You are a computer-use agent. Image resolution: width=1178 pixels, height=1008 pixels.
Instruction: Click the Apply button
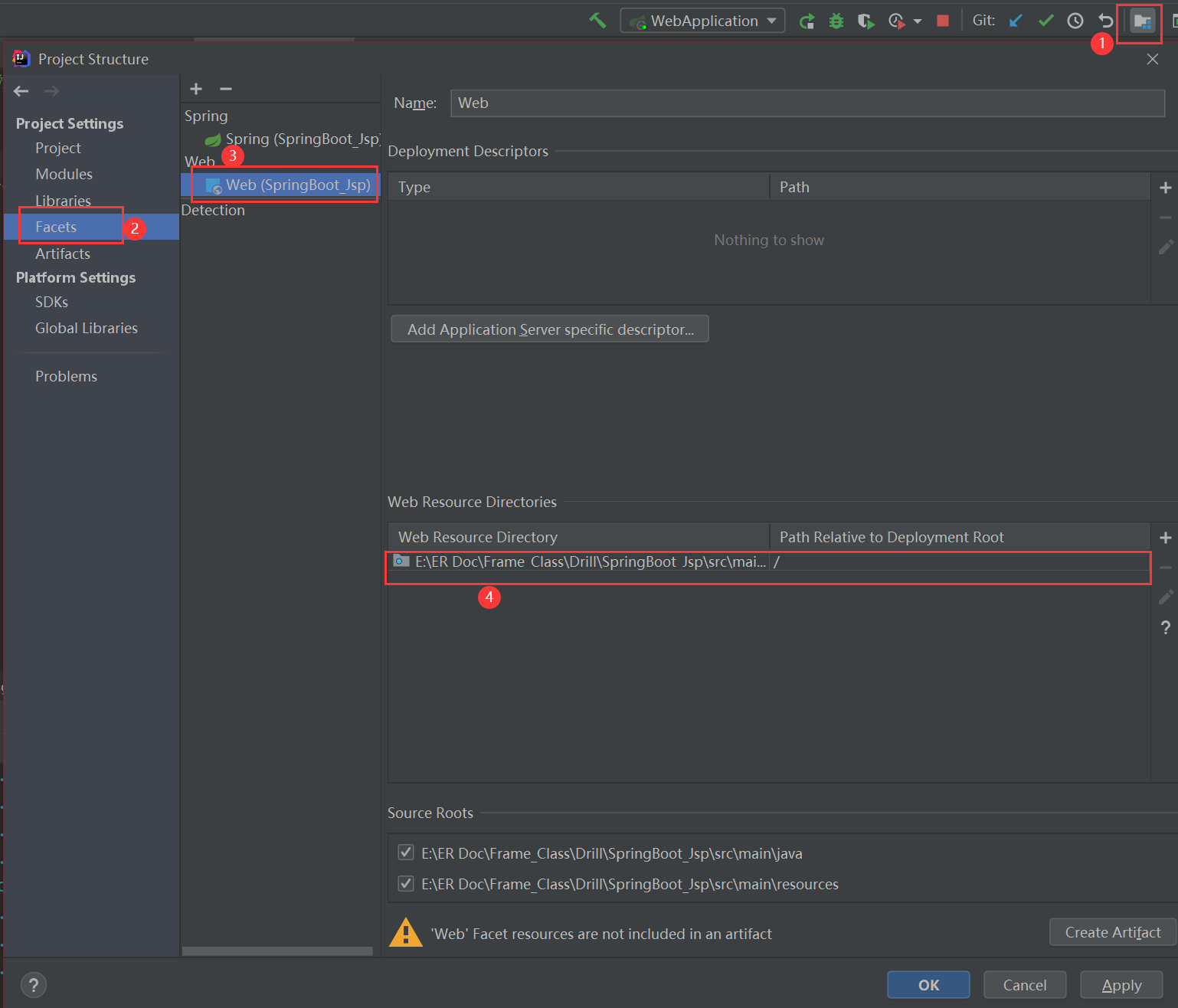pyautogui.click(x=1121, y=985)
